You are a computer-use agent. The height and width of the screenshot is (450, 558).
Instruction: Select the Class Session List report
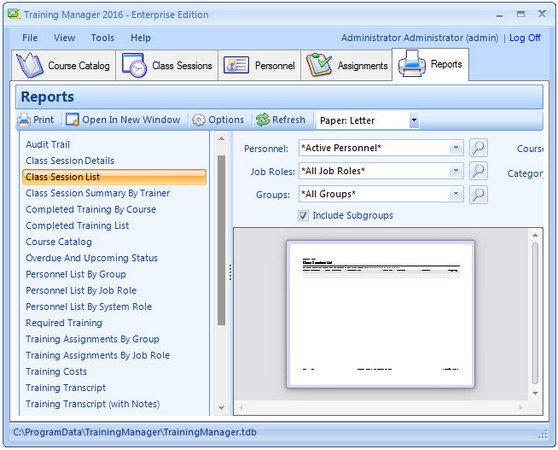pyautogui.click(x=114, y=177)
